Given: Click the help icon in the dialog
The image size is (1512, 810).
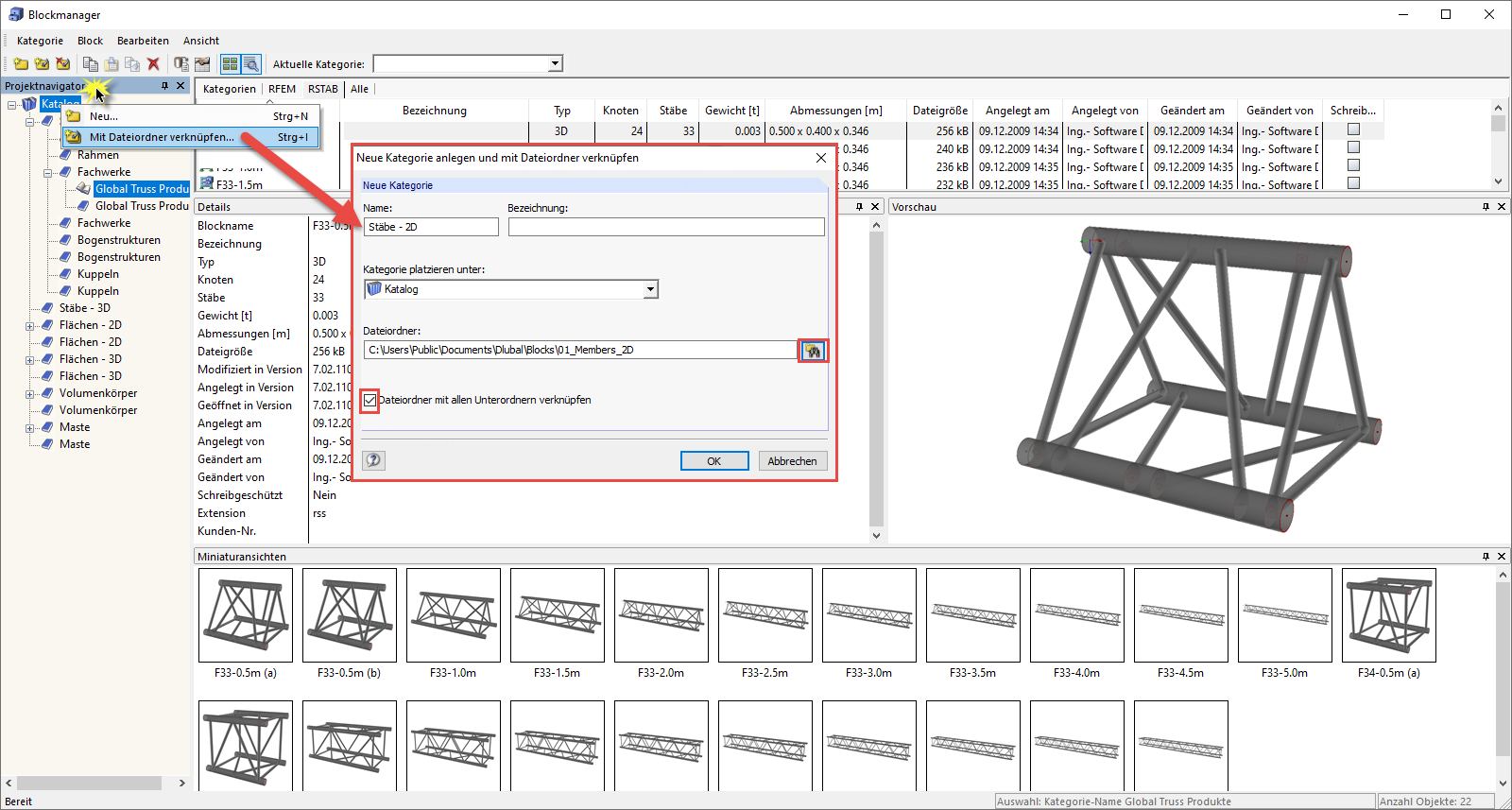Looking at the screenshot, I should point(373,460).
